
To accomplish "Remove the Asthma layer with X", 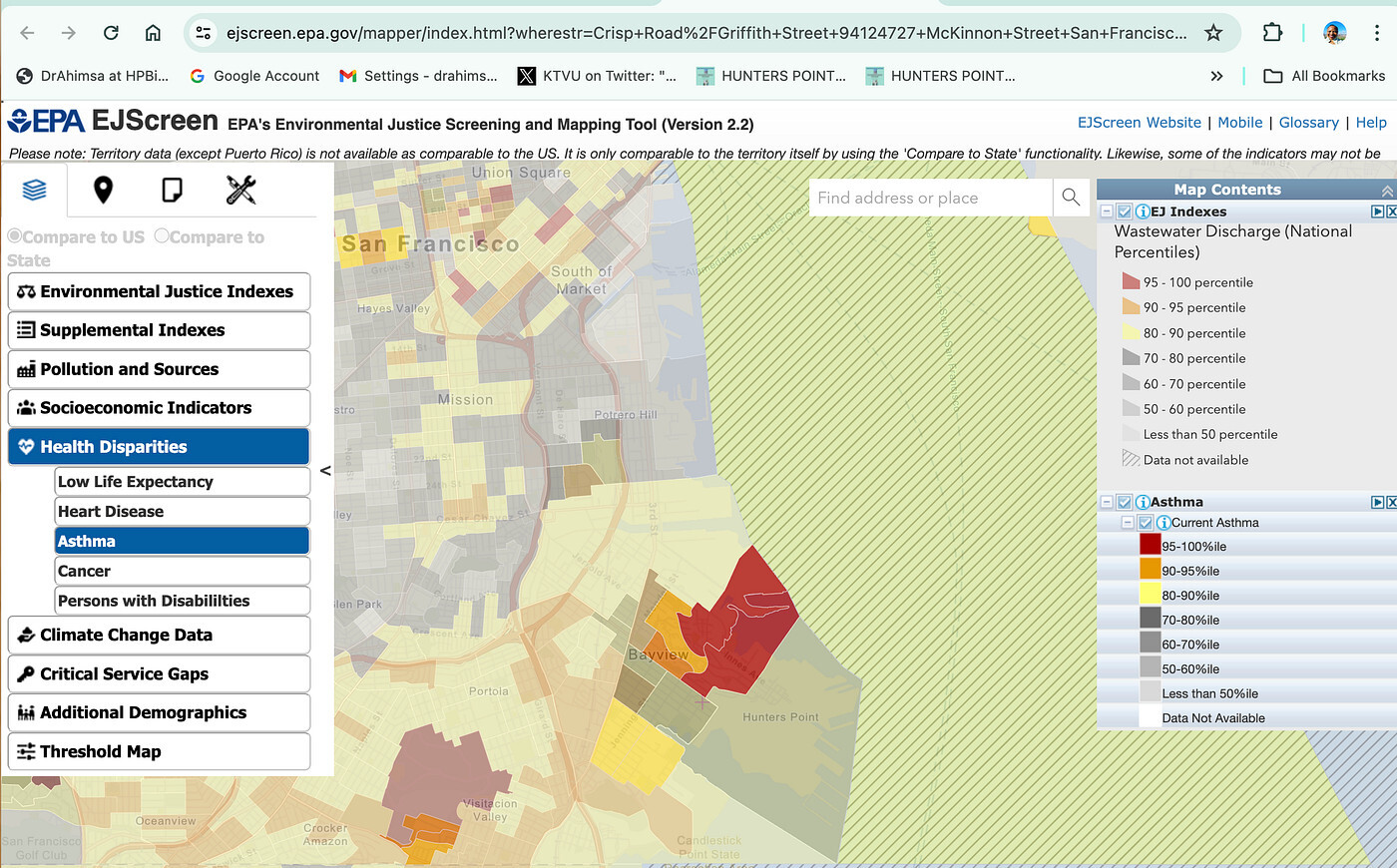I will [x=1391, y=502].
